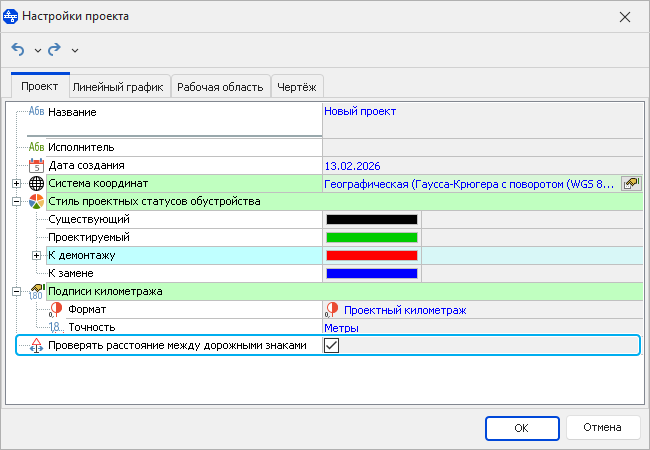
Task: Click the Новый проект name field
Action: point(360,111)
